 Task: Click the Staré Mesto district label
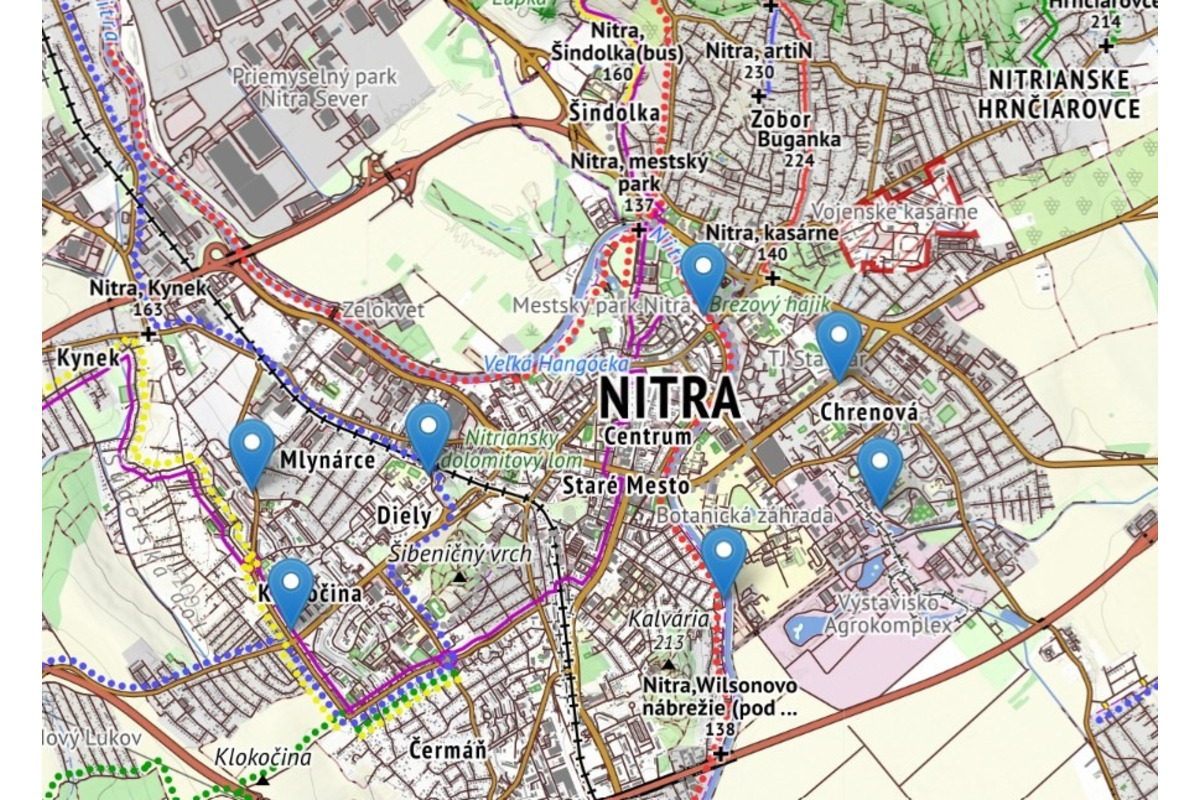click(625, 486)
